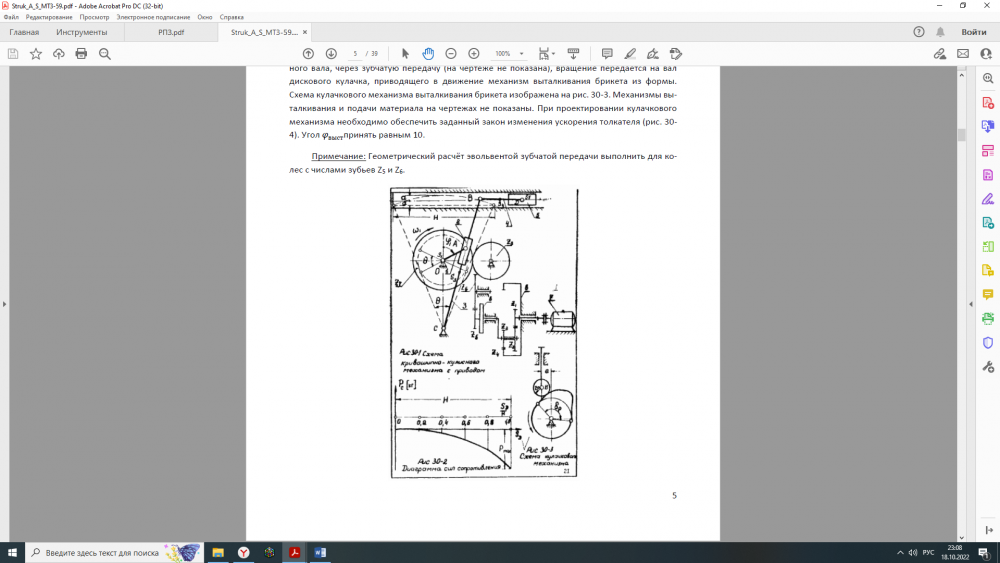Open Yandex Browser from the taskbar
Image resolution: width=1000 pixels, height=563 pixels.
[244, 553]
